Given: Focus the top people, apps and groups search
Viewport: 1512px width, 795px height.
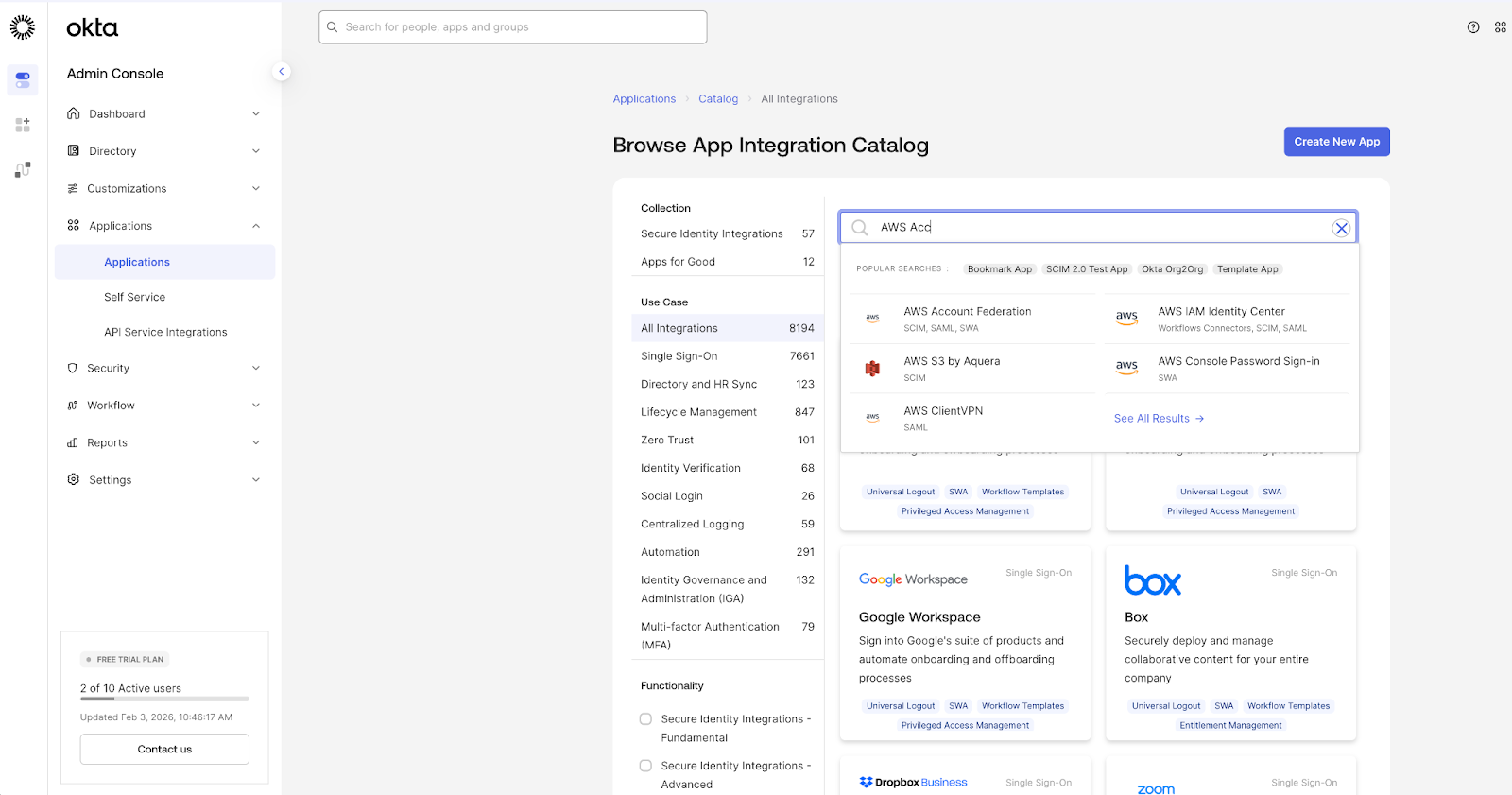Looking at the screenshot, I should tap(513, 27).
